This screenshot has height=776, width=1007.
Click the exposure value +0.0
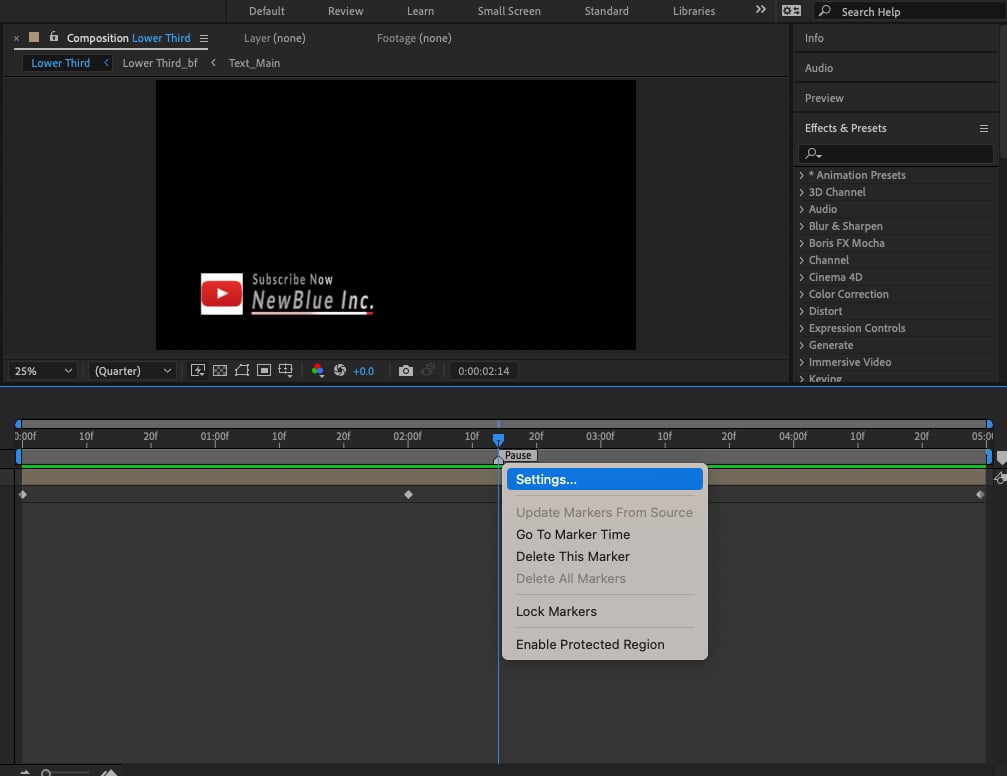[363, 371]
